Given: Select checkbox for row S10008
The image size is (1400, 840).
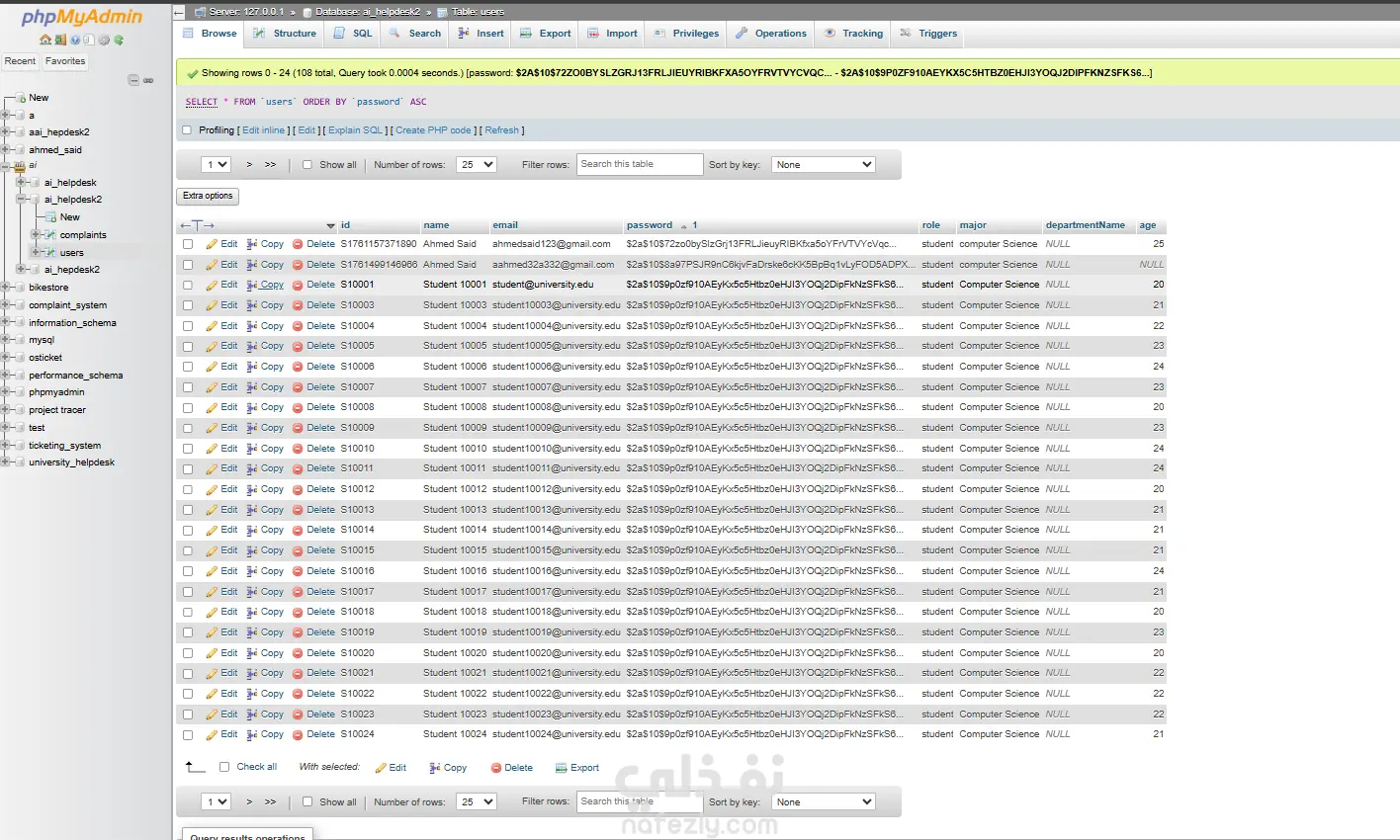Looking at the screenshot, I should (x=188, y=407).
